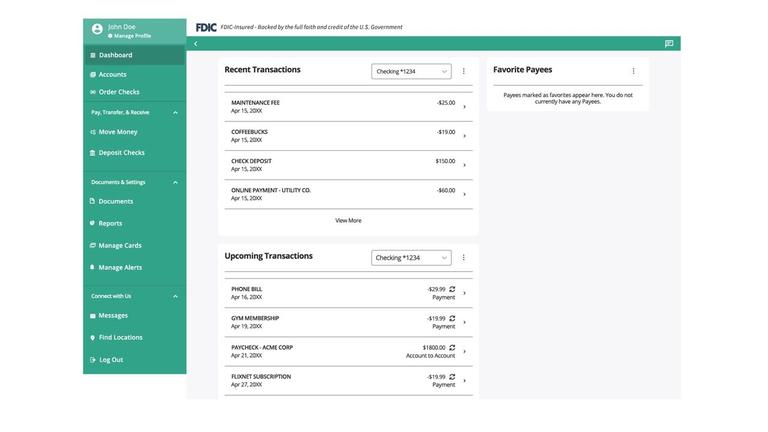Screen dimensions: 768x432
Task: Open Recent Transactions three-dot options menu
Action: [x=463, y=71]
